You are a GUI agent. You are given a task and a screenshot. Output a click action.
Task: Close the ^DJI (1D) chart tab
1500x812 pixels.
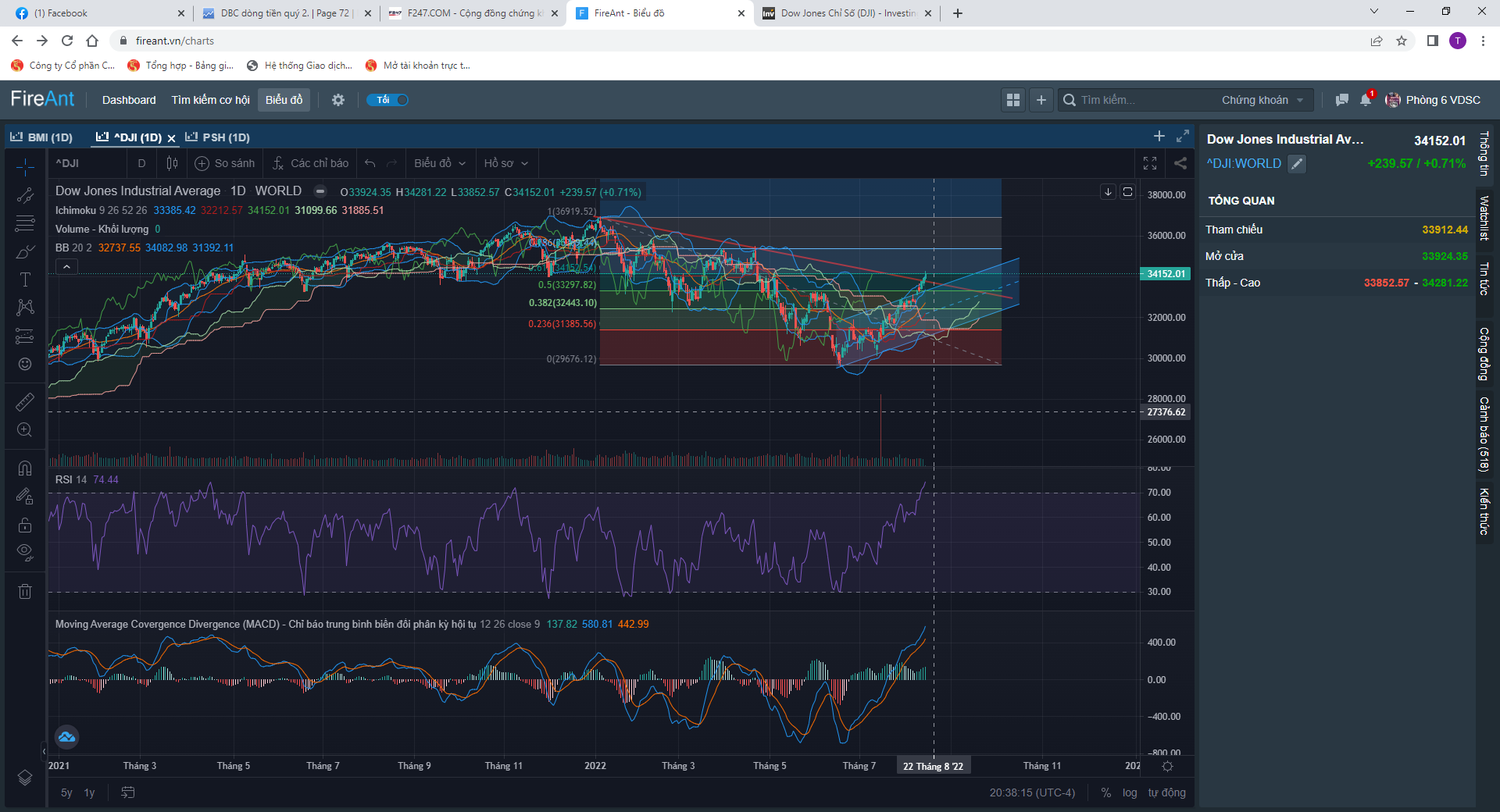coord(171,138)
